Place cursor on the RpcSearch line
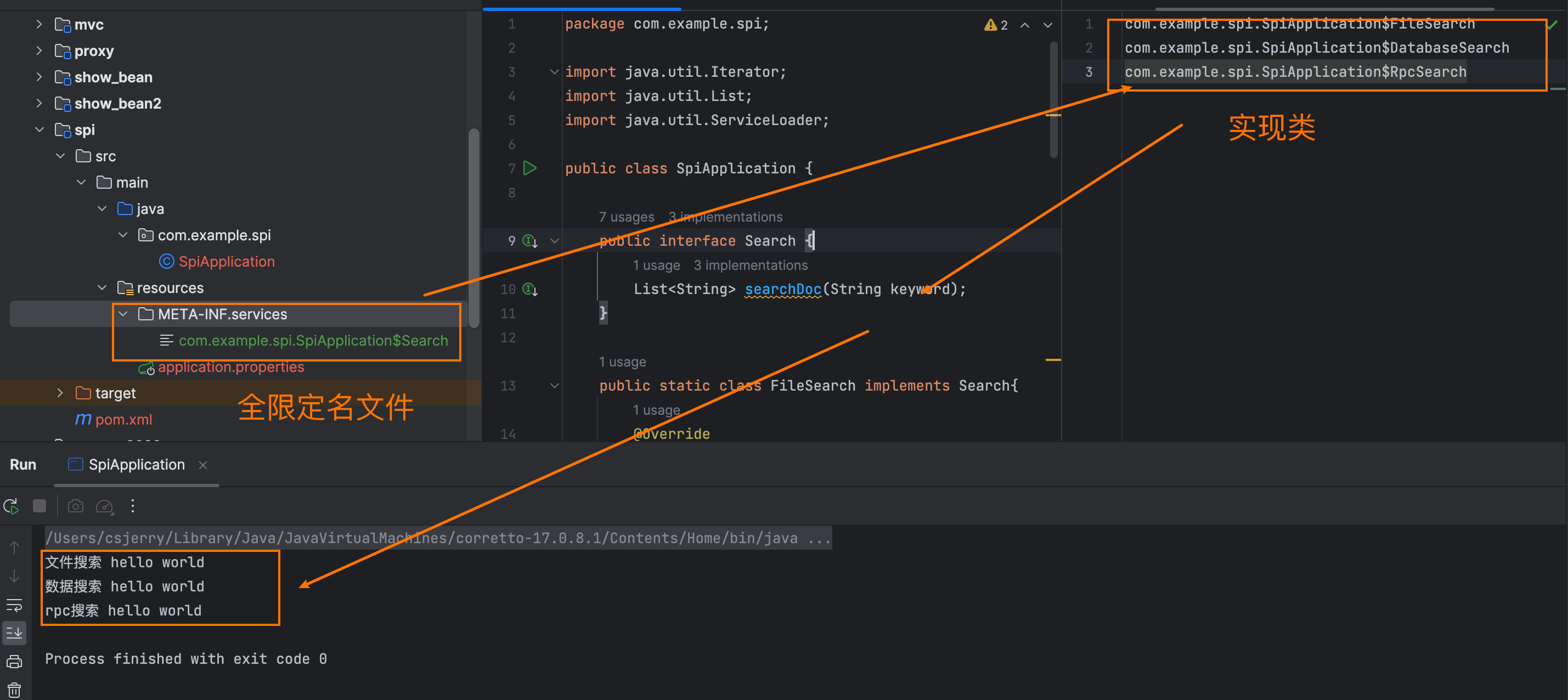Image resolution: width=1568 pixels, height=700 pixels. tap(1295, 72)
